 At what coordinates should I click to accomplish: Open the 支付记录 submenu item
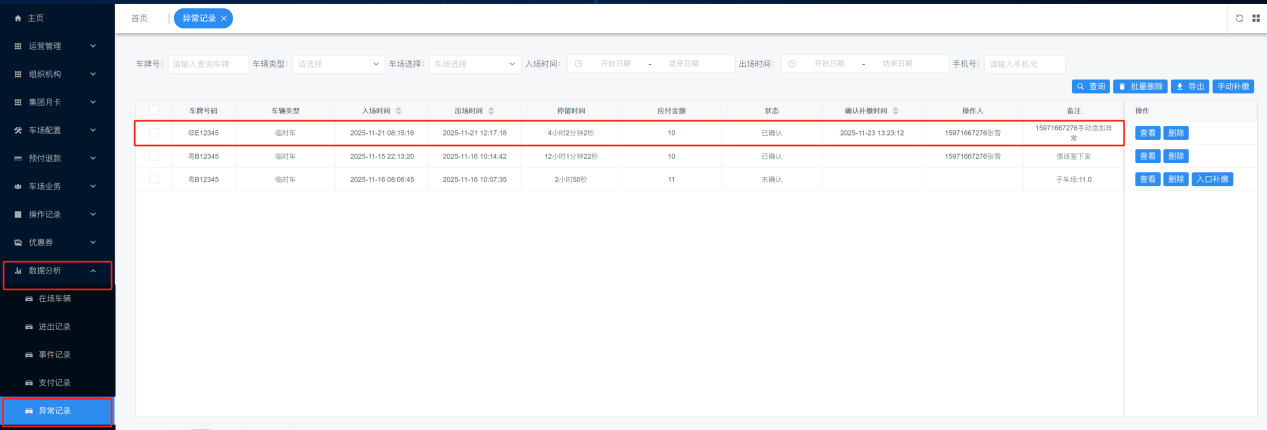point(57,382)
